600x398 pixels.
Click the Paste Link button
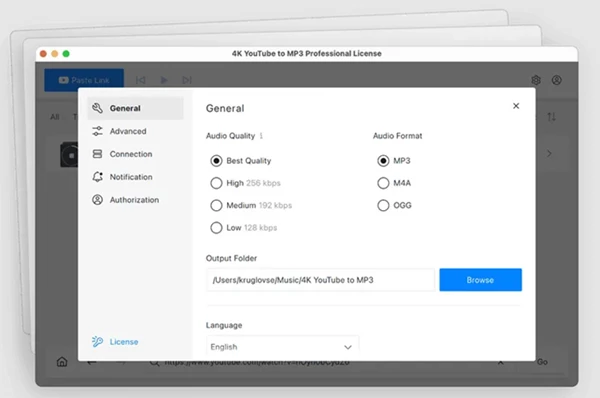[84, 80]
